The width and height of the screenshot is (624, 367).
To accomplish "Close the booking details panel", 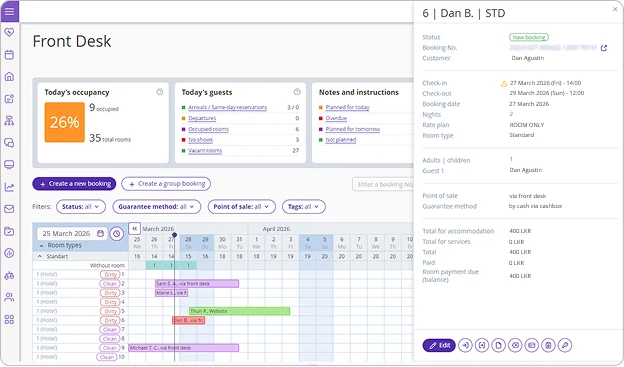I will [615, 9].
